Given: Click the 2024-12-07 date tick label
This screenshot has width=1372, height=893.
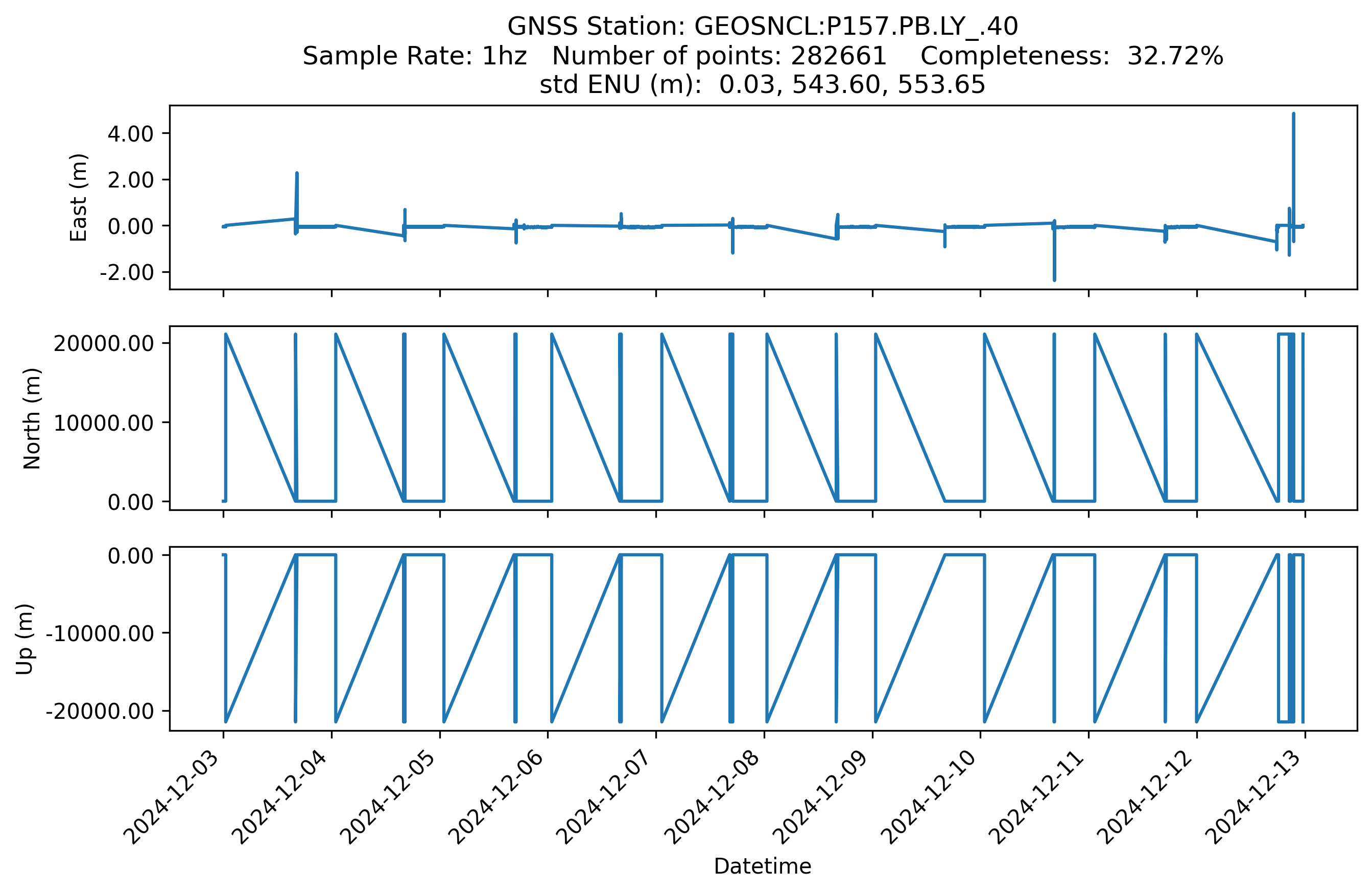Looking at the screenshot, I should coord(605,798).
